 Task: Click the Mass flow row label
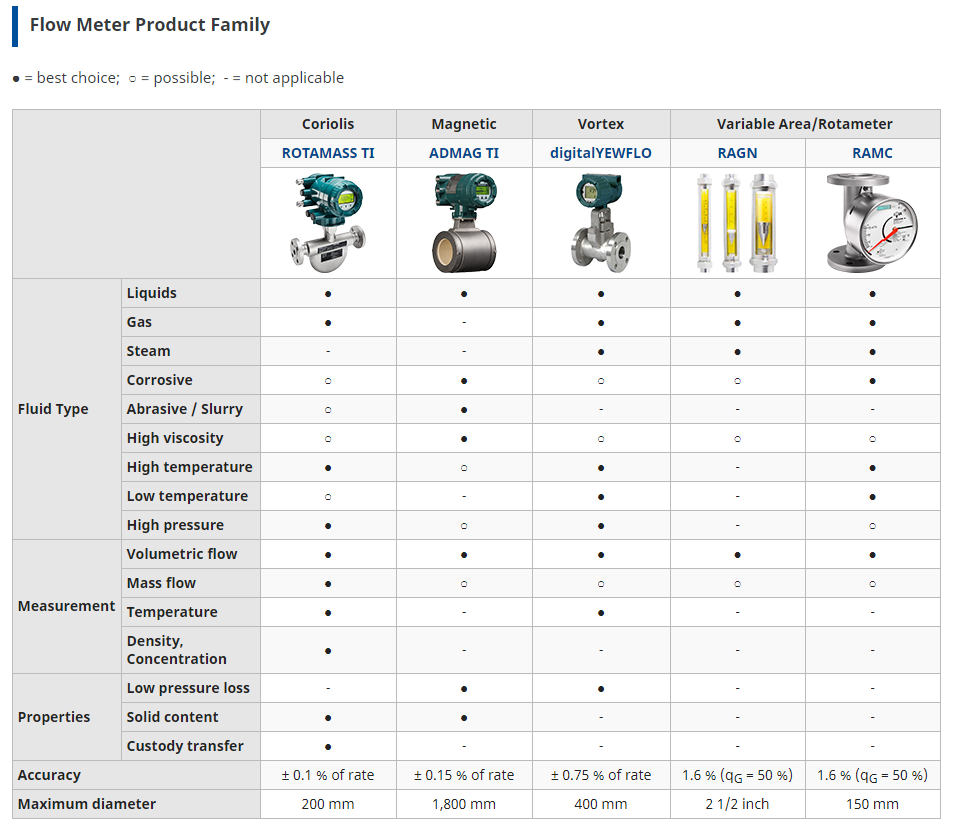tap(161, 583)
